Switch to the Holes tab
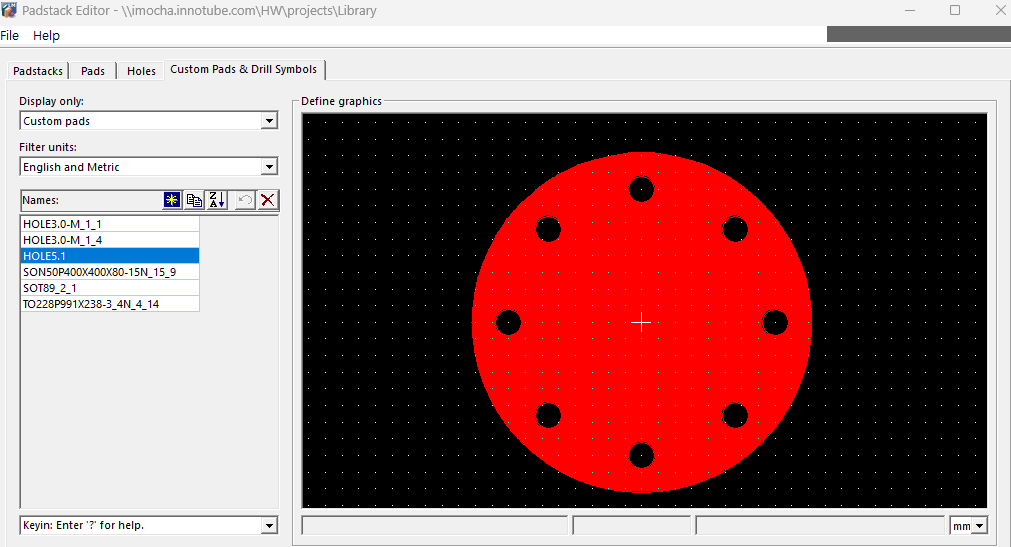 141,71
